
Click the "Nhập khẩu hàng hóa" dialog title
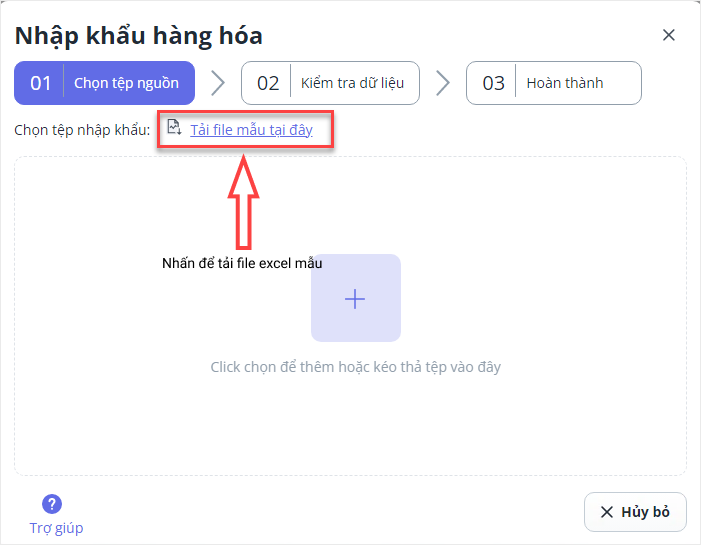138,36
